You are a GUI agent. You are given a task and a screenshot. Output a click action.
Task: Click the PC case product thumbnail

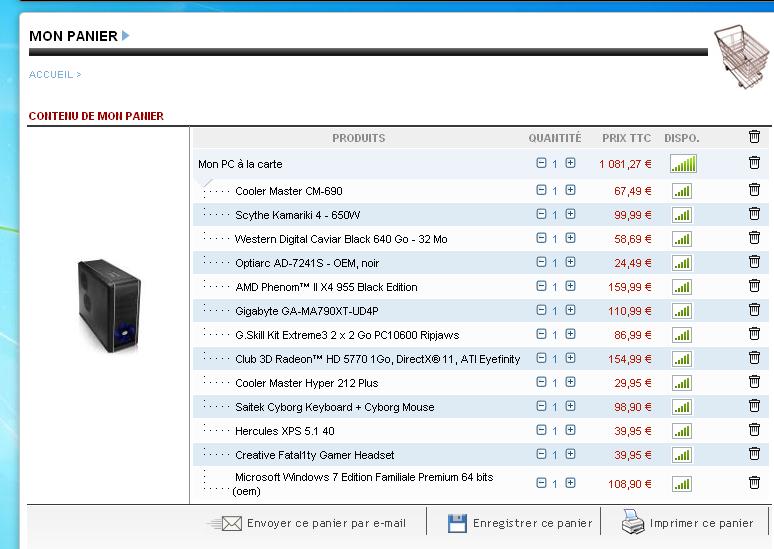click(109, 305)
